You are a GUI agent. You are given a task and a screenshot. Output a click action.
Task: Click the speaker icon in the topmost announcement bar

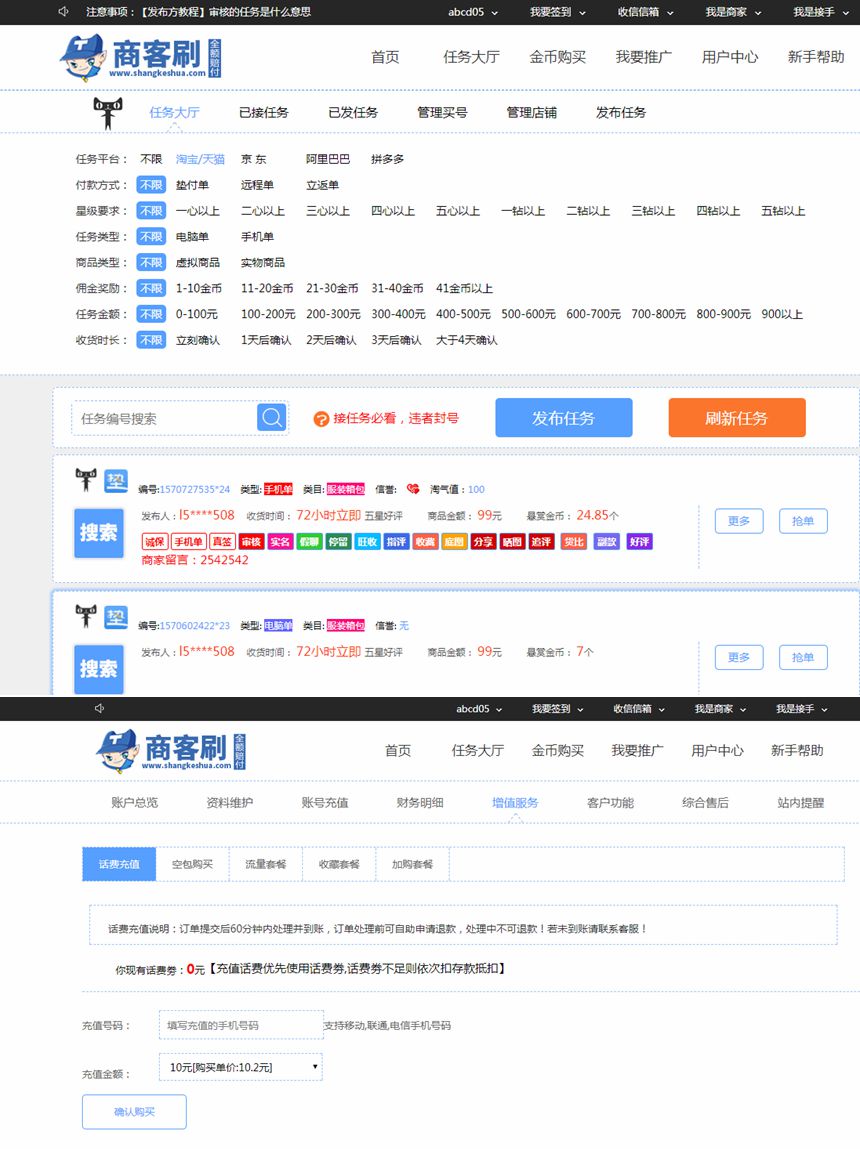[64, 12]
